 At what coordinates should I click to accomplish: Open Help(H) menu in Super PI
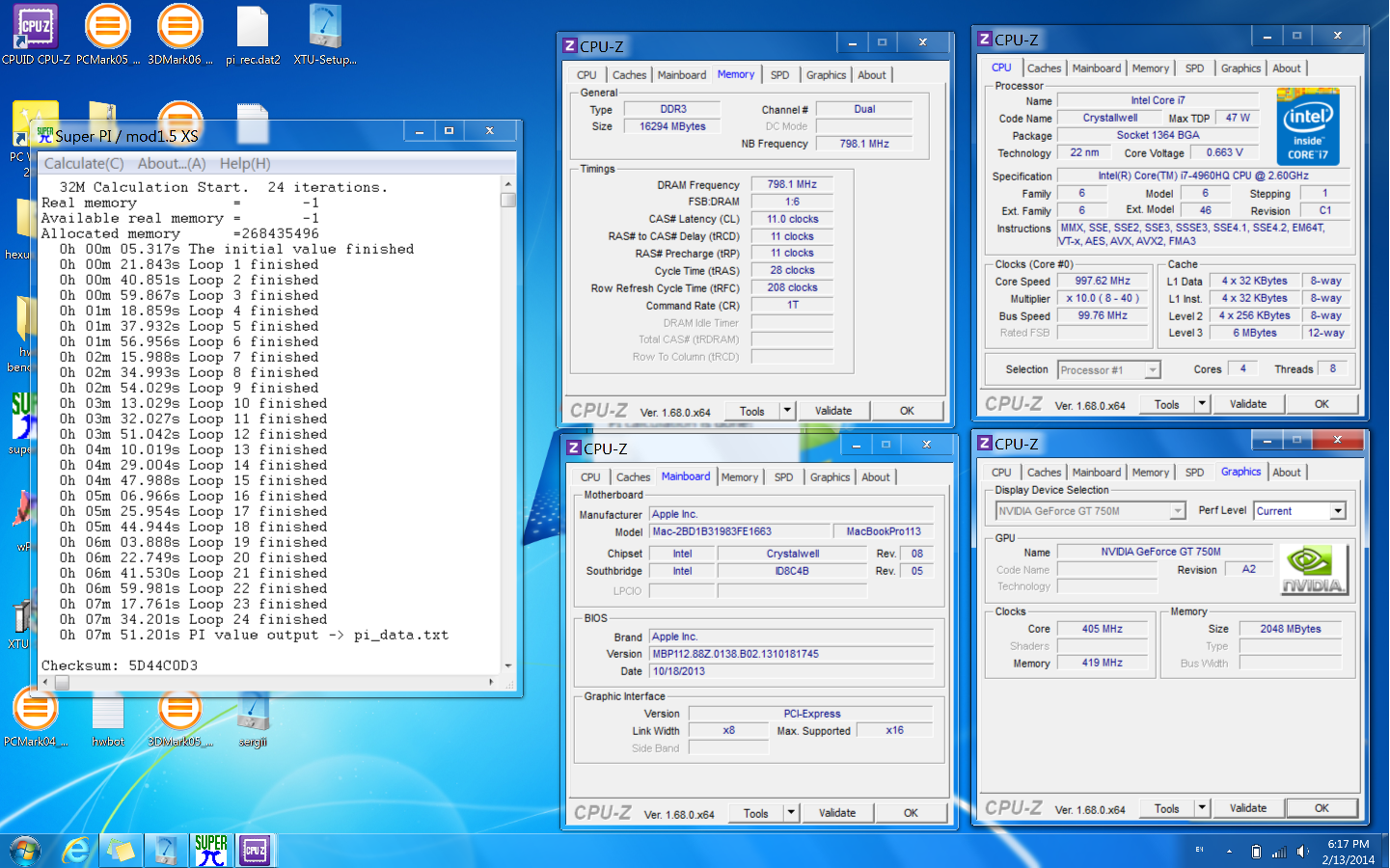click(245, 164)
